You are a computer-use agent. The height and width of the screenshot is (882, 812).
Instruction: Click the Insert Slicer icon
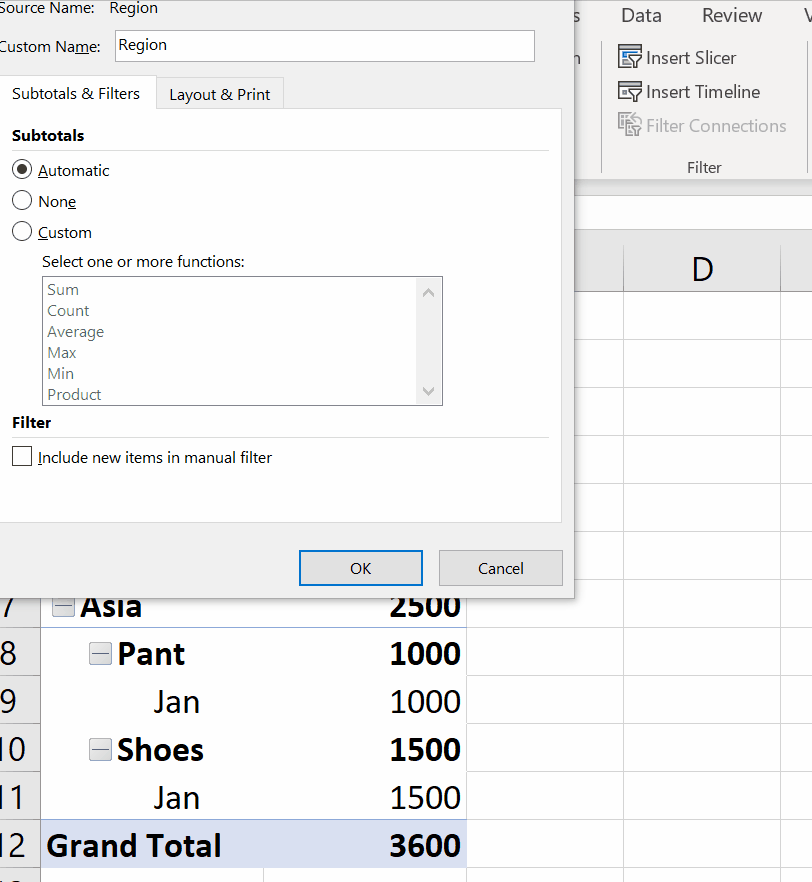pos(629,57)
